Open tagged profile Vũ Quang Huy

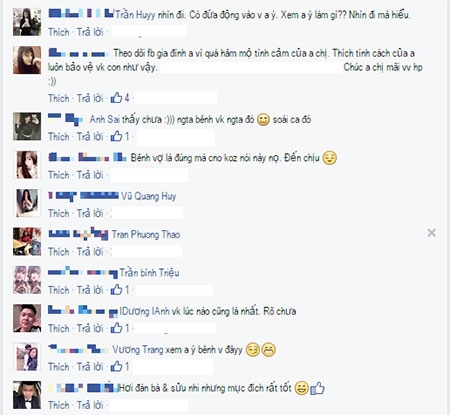(x=149, y=196)
